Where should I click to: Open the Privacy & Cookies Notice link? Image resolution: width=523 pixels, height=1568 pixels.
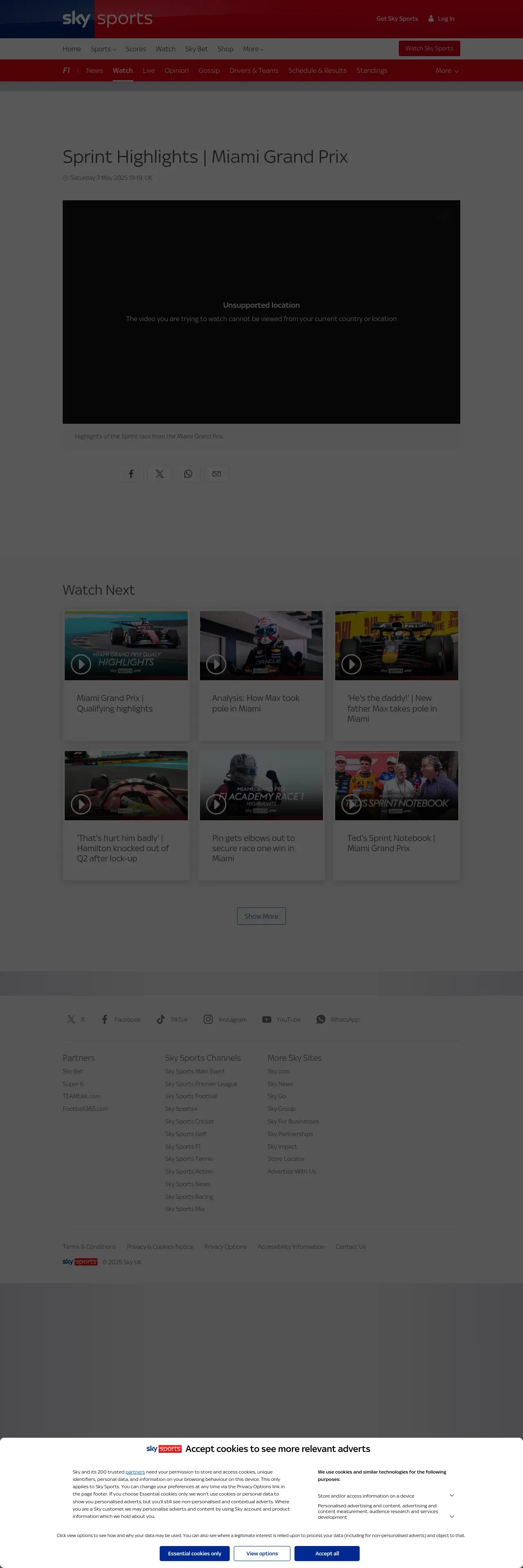click(160, 1246)
